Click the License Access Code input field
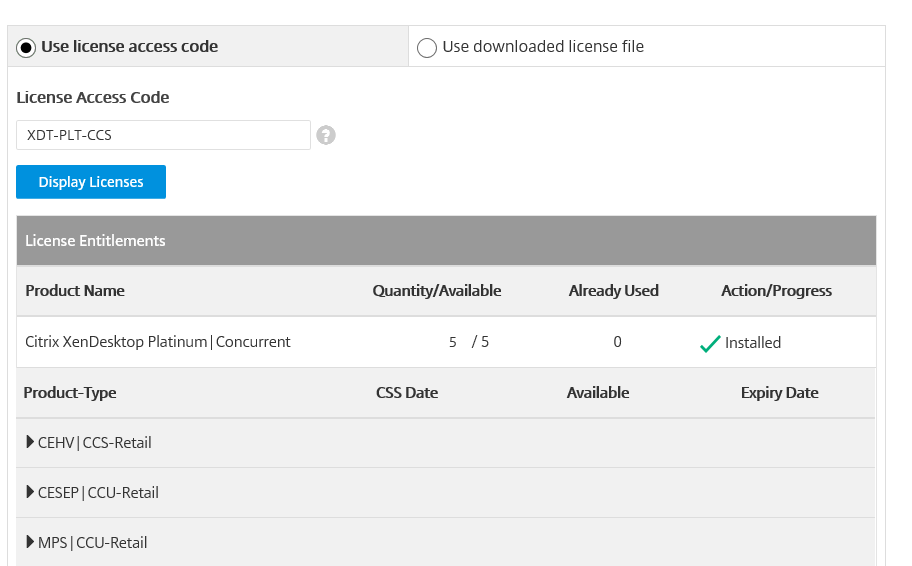912x566 pixels. 163,135
